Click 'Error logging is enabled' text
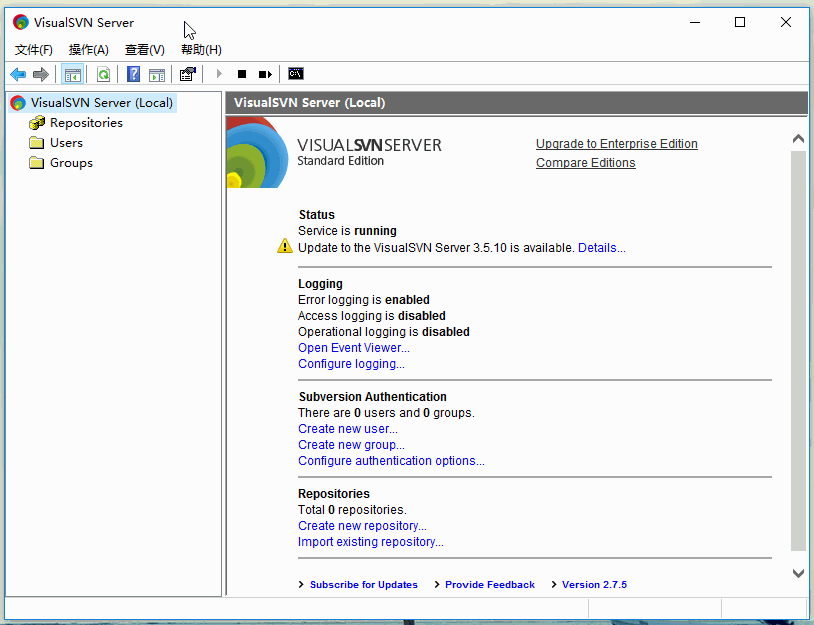Screen dimensions: 814x625 pyautogui.click(x=364, y=300)
